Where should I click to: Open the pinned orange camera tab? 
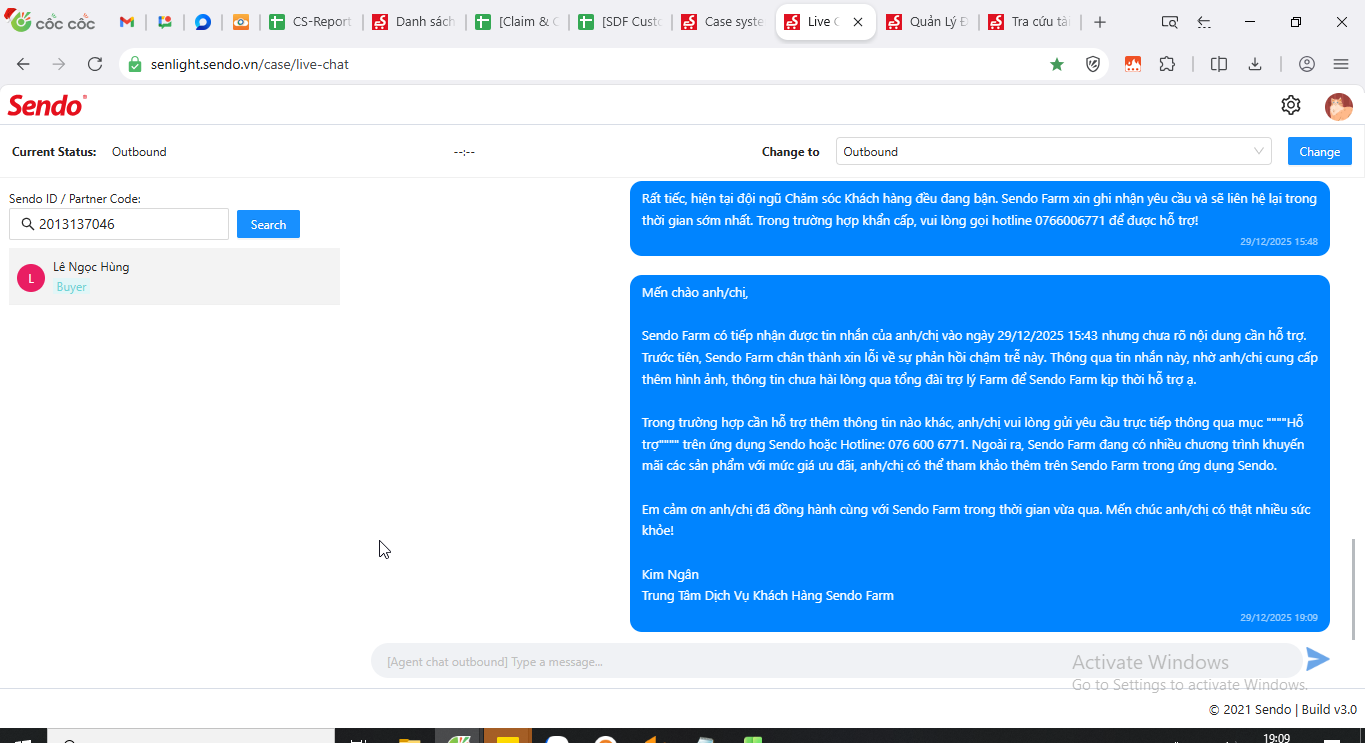[x=241, y=22]
